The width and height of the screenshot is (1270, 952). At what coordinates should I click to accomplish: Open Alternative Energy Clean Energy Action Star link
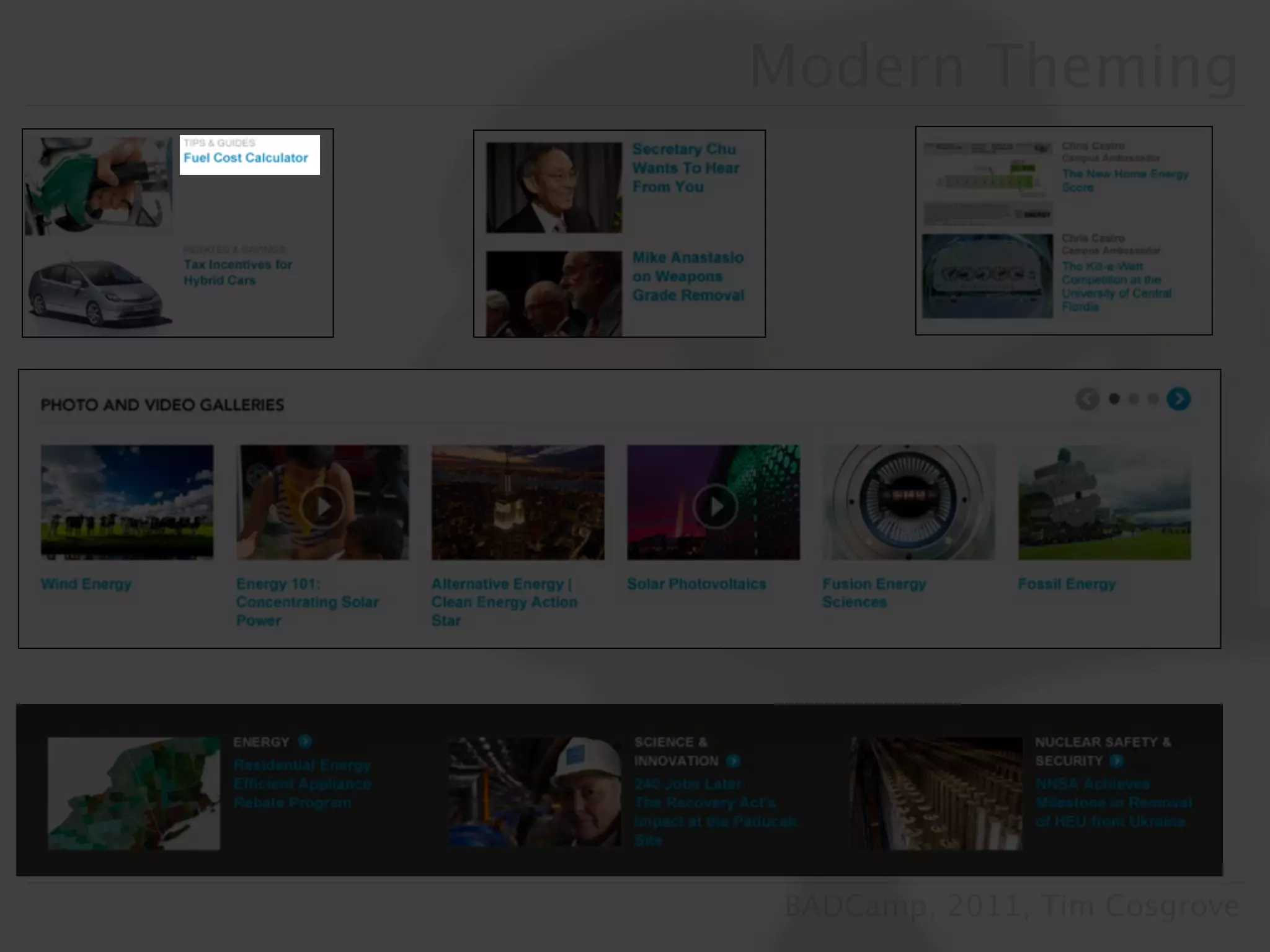504,602
